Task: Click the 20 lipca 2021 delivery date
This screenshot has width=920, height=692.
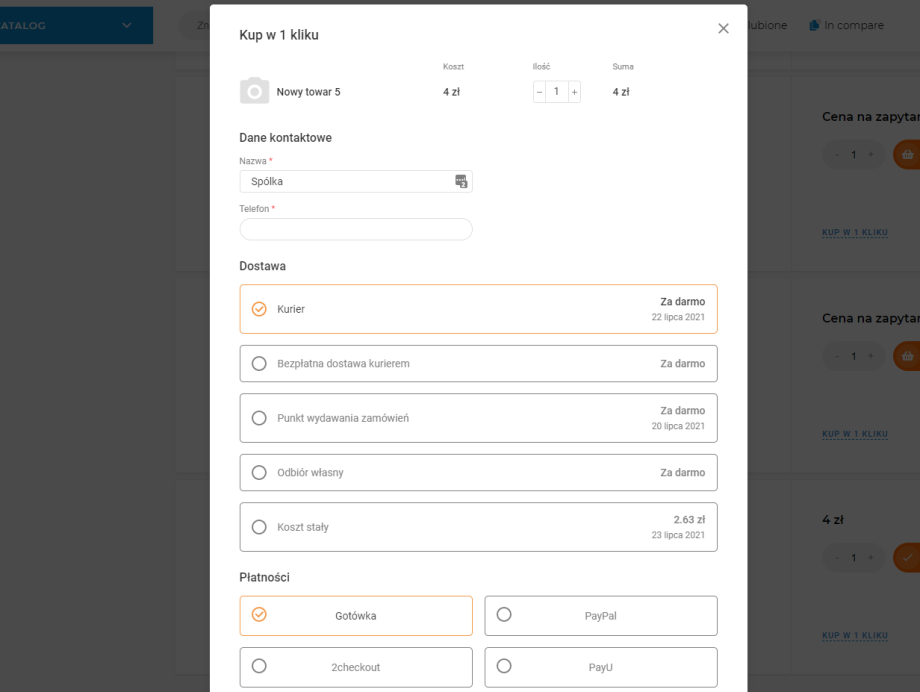Action: click(678, 426)
